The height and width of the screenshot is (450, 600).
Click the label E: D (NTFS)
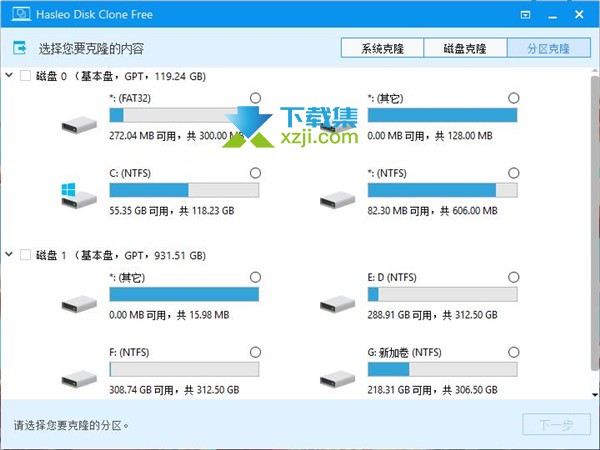coord(392,277)
